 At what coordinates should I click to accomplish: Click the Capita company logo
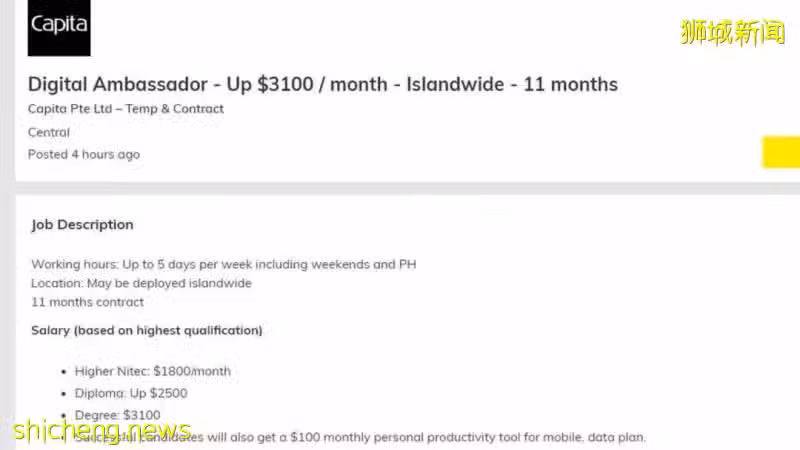[x=59, y=28]
